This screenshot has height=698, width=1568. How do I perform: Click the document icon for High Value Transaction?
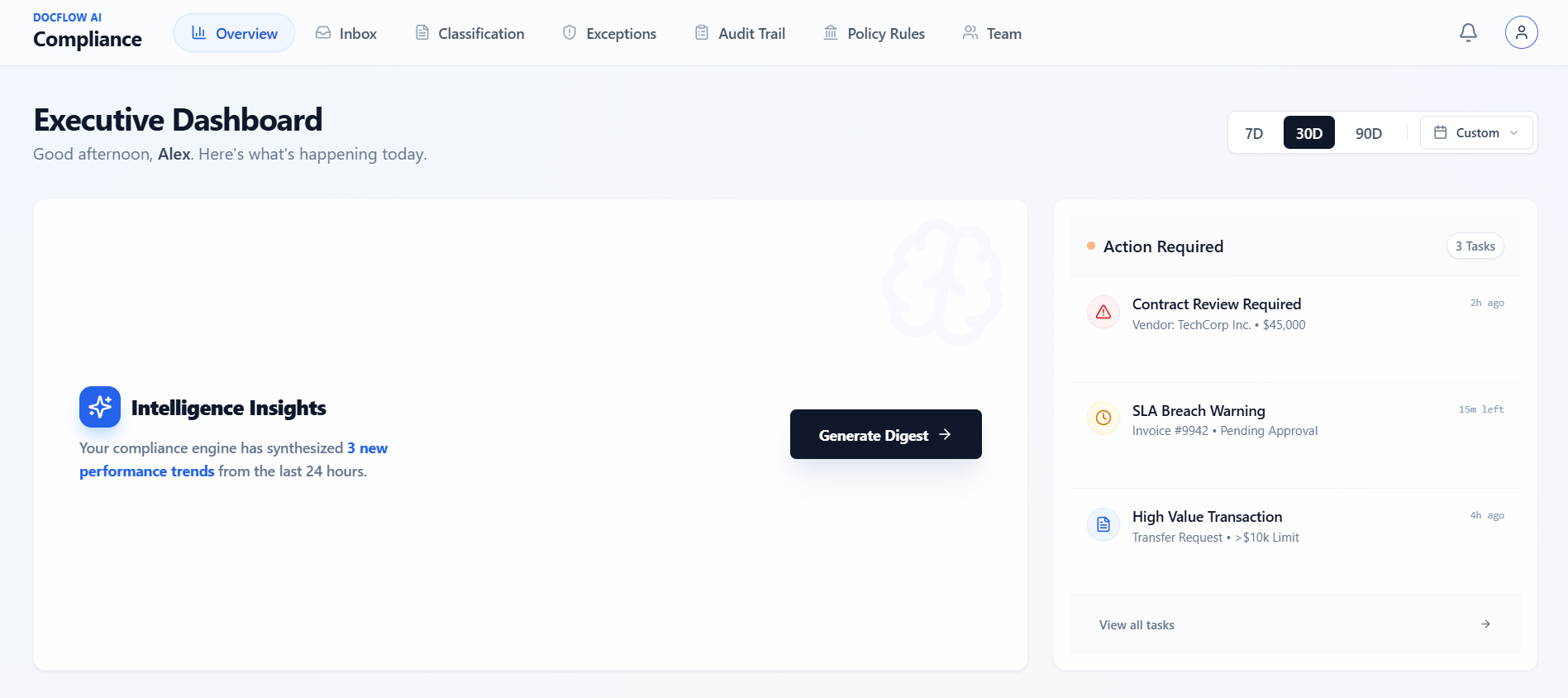[1103, 524]
